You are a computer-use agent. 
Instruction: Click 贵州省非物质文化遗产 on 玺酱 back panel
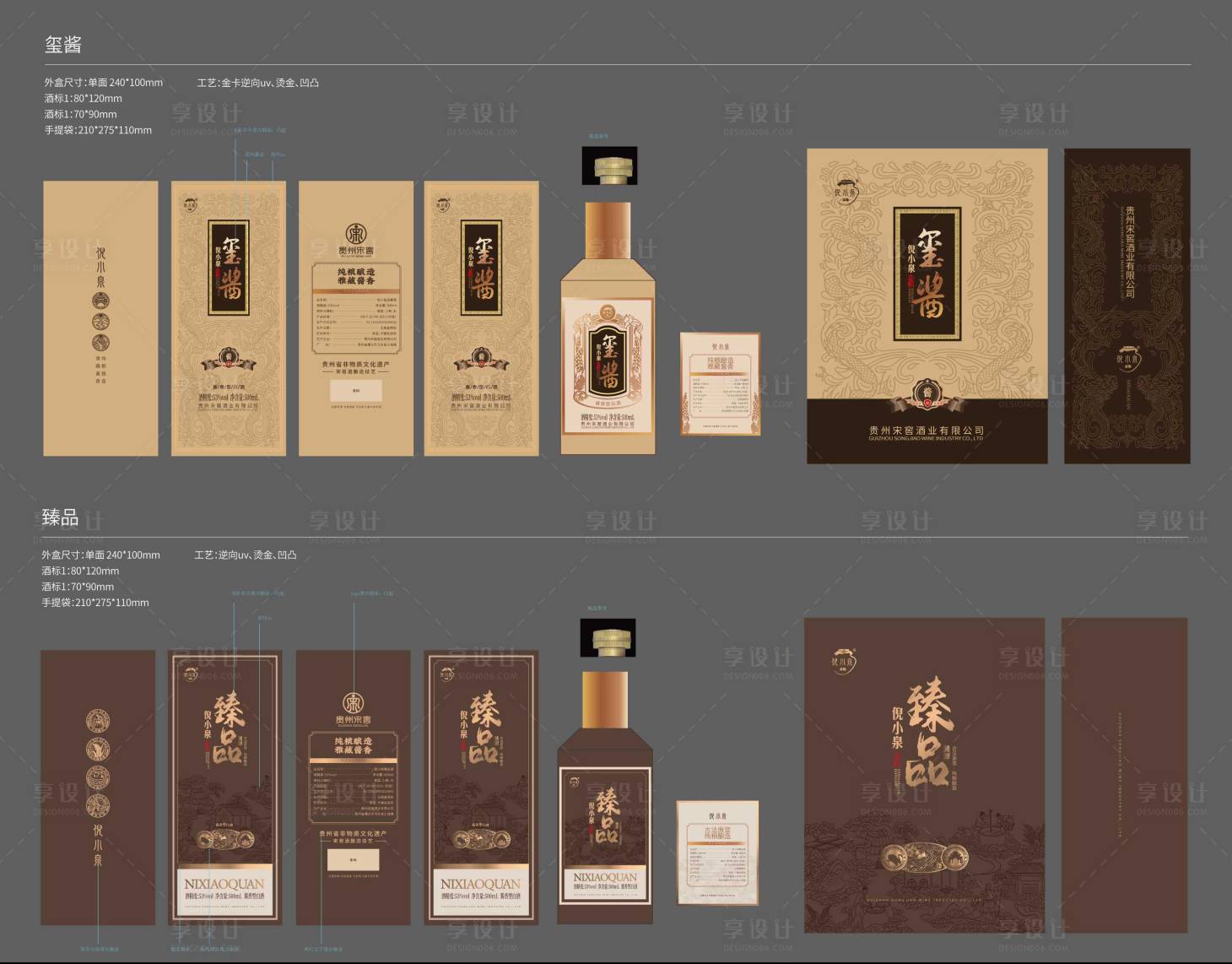click(x=355, y=365)
